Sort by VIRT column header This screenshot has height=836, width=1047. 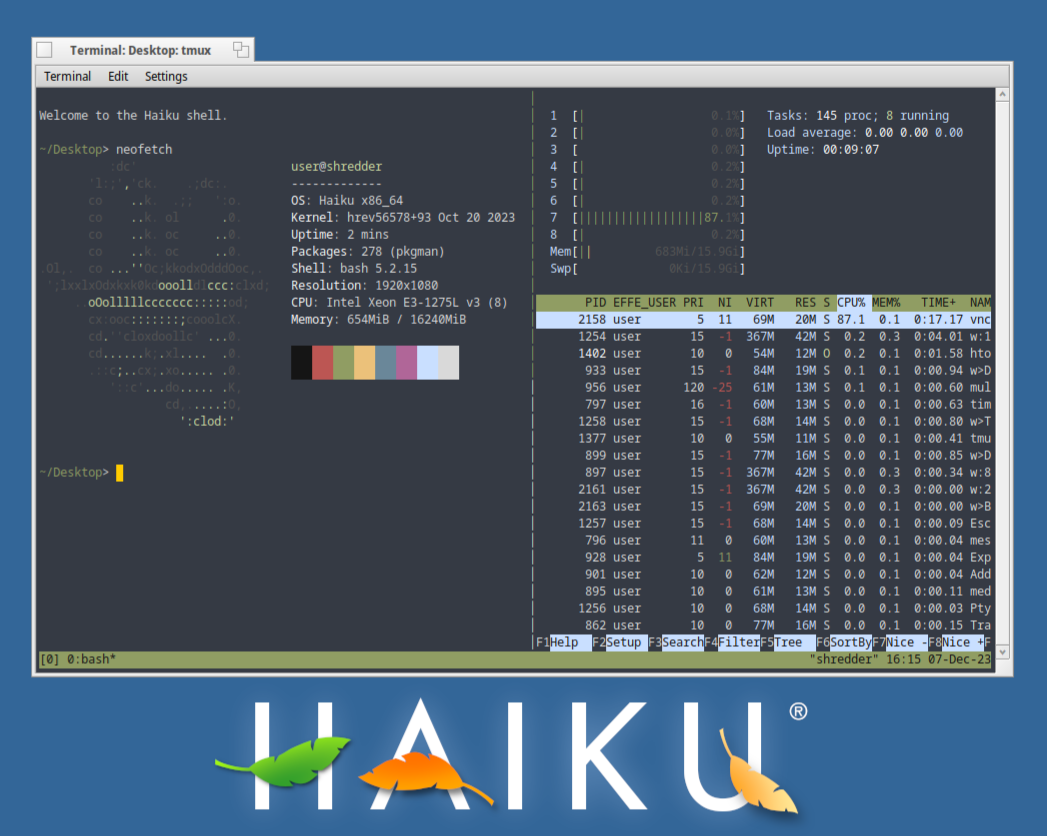click(760, 302)
